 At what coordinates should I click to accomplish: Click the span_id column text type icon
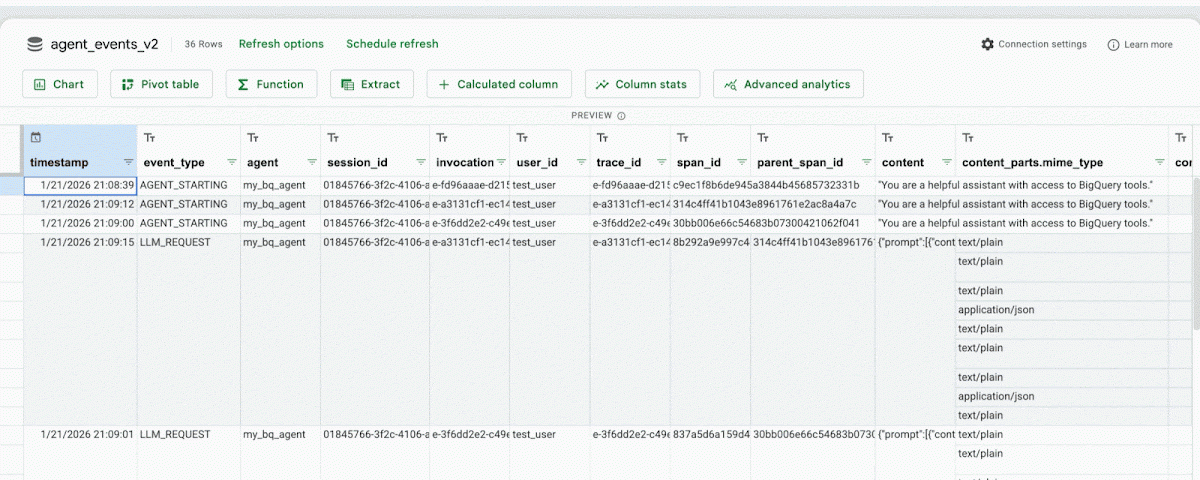tap(682, 137)
